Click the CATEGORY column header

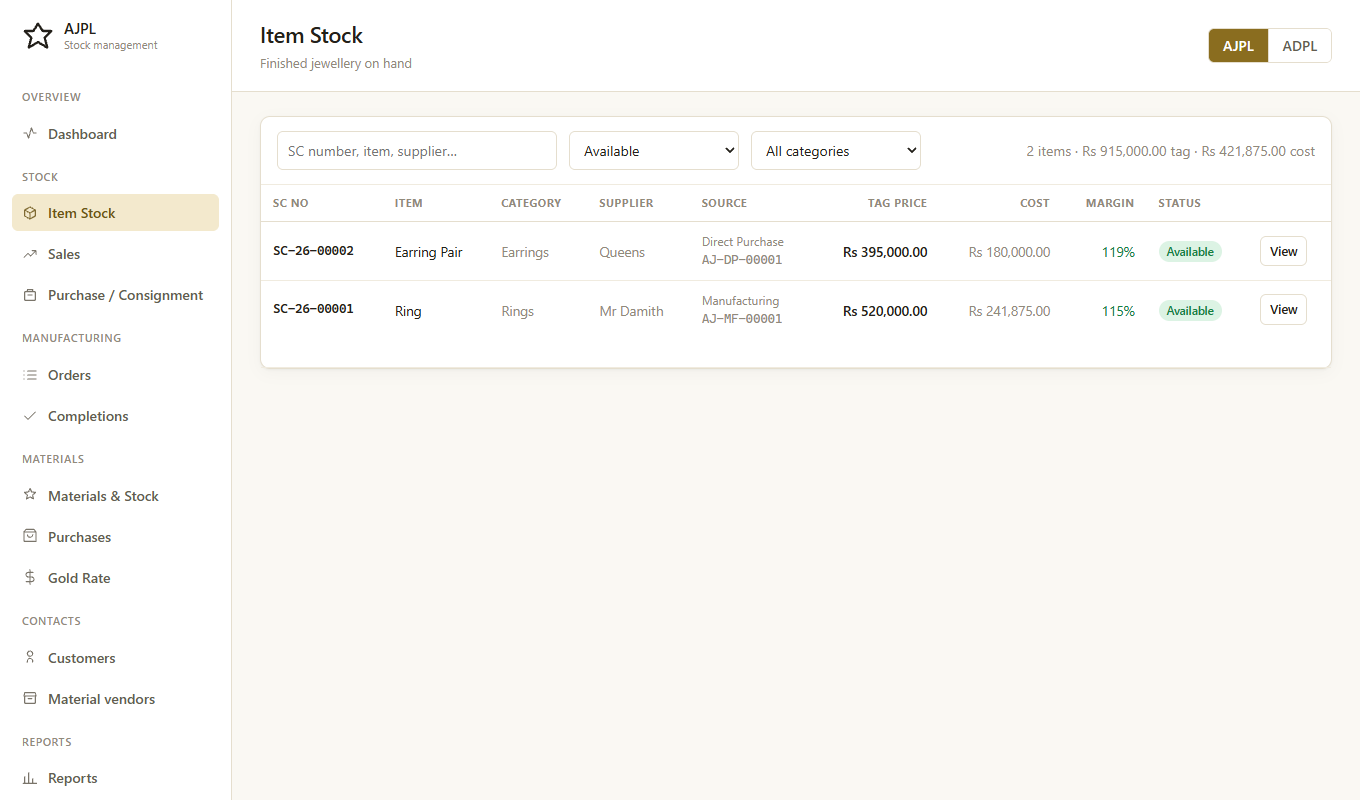coord(531,203)
